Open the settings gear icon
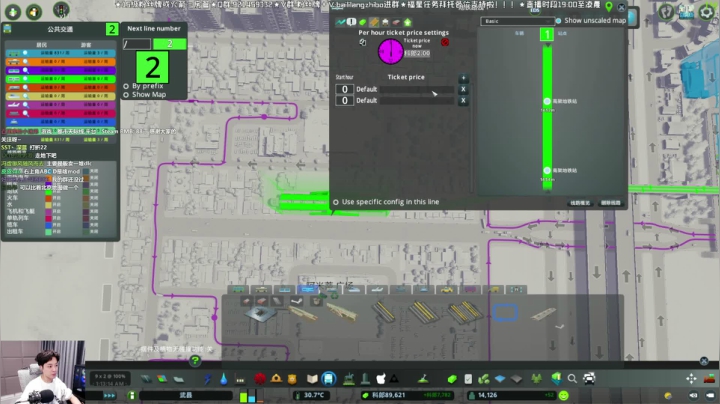Viewport: 720px width, 404px height. 707,12
